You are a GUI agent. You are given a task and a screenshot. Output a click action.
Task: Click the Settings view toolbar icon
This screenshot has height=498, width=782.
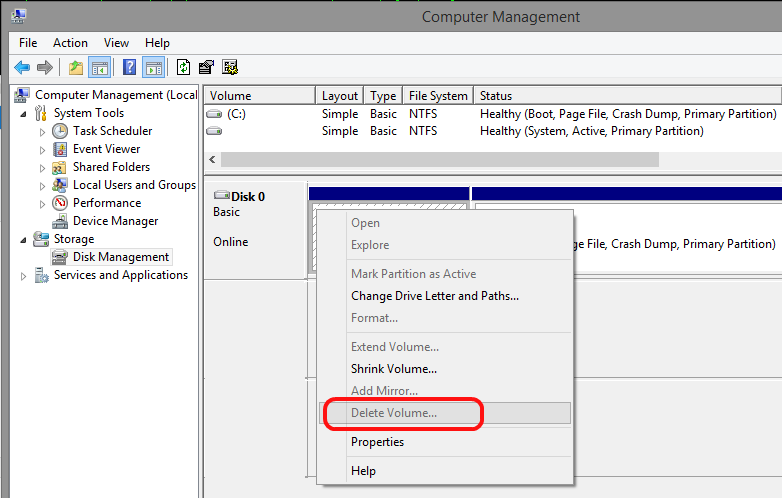click(230, 67)
